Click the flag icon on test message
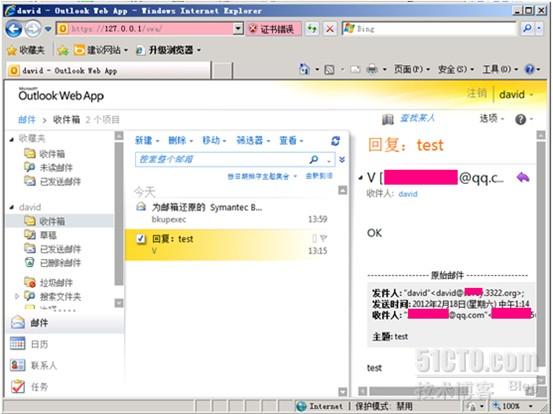This screenshot has height=414, width=553. point(323,239)
